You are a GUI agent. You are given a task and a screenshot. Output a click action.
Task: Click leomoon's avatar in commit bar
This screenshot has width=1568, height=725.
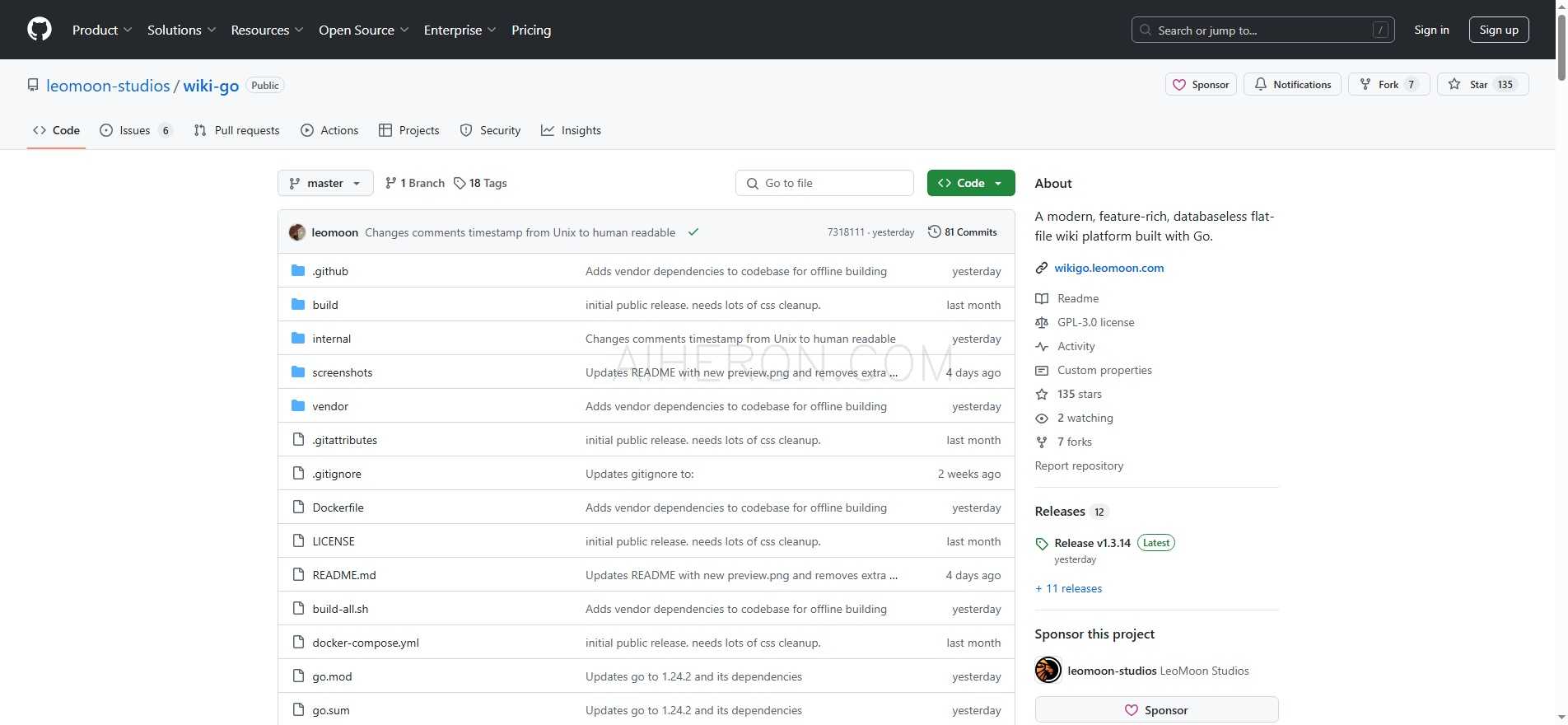(x=297, y=232)
